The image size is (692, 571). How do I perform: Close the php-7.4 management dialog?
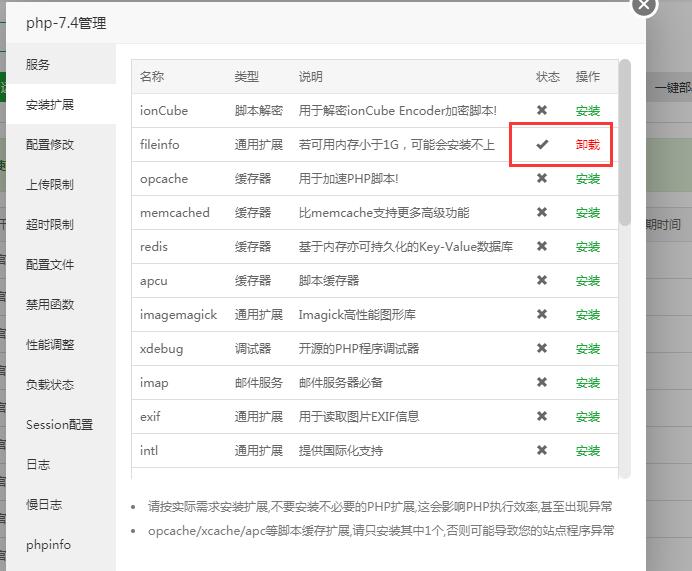[x=644, y=5]
